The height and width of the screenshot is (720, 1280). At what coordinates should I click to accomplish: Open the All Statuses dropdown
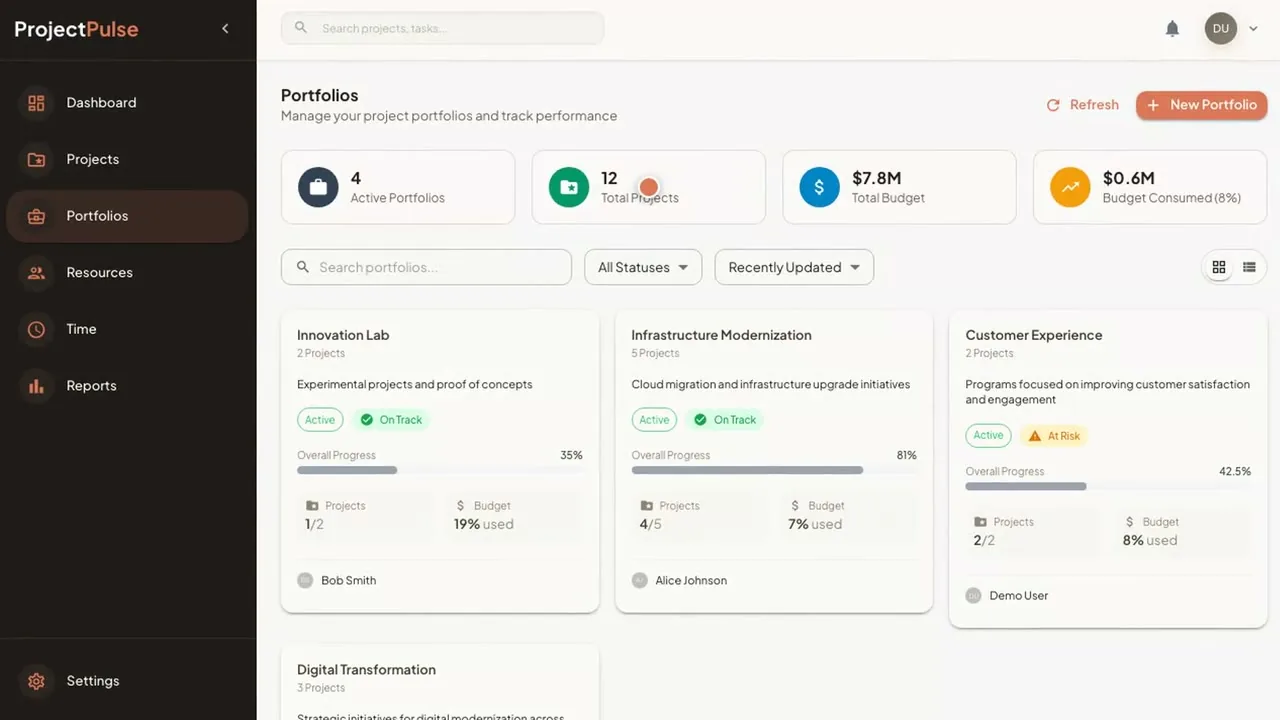click(x=643, y=267)
